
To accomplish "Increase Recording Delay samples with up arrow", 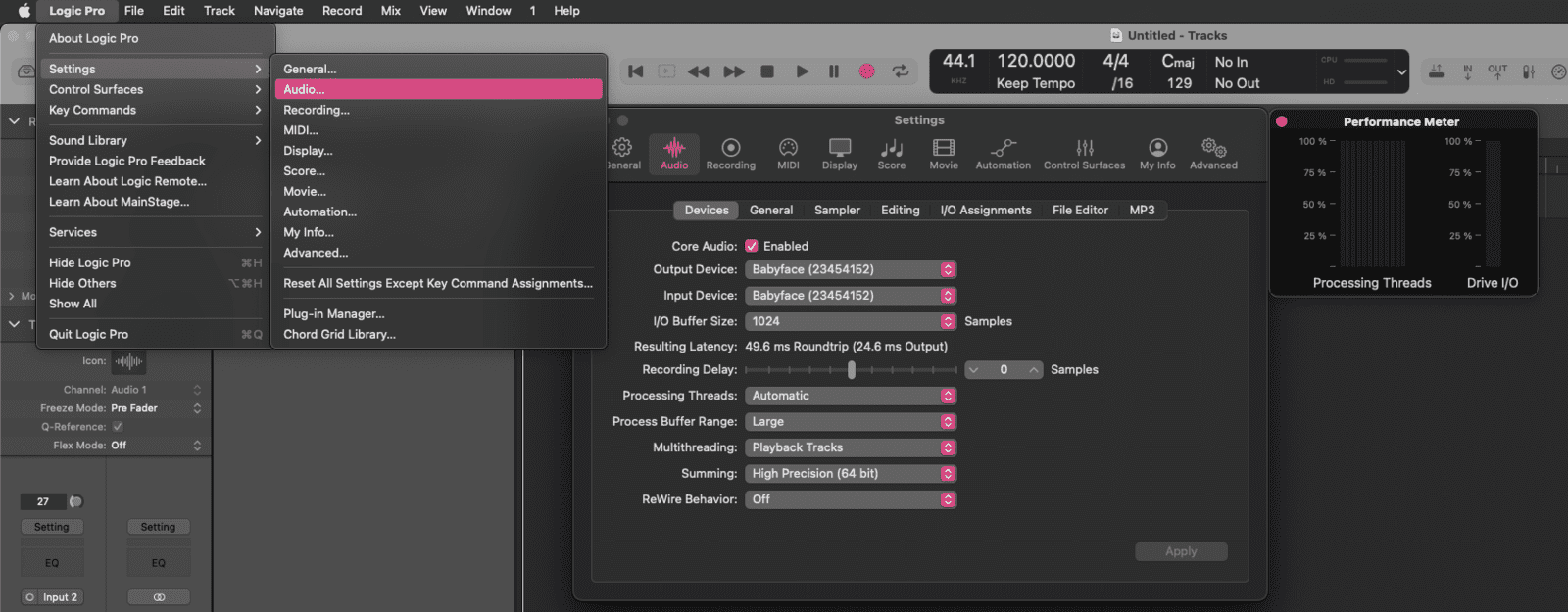I will tap(1034, 369).
